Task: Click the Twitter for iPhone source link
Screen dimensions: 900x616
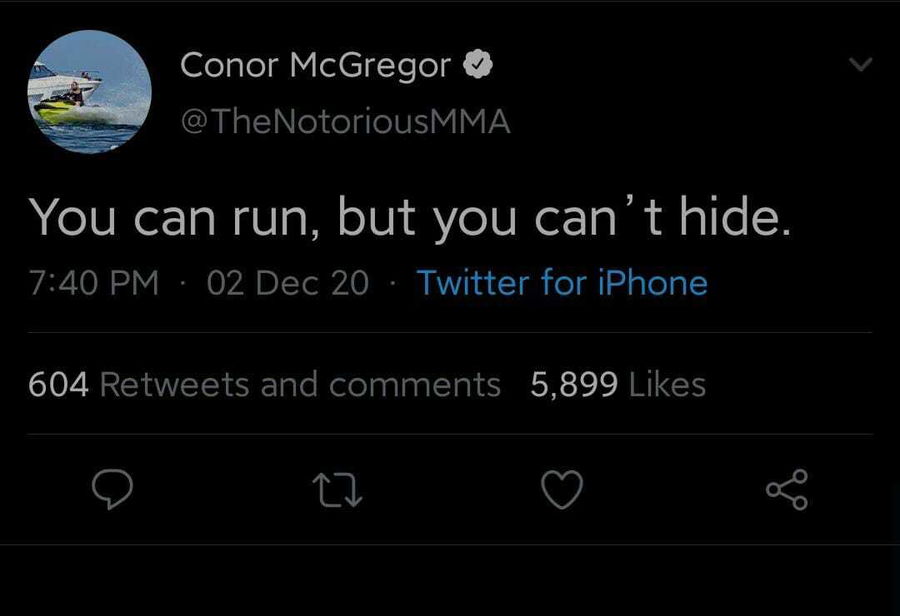Action: click(x=561, y=283)
